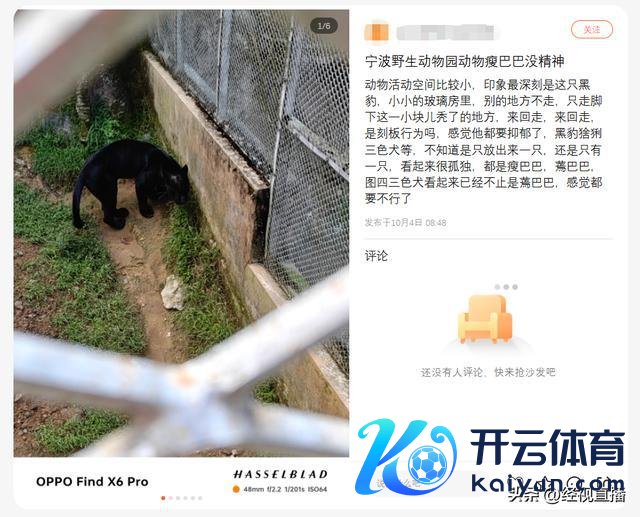Select the last carousel pagination dot

(x=200, y=498)
